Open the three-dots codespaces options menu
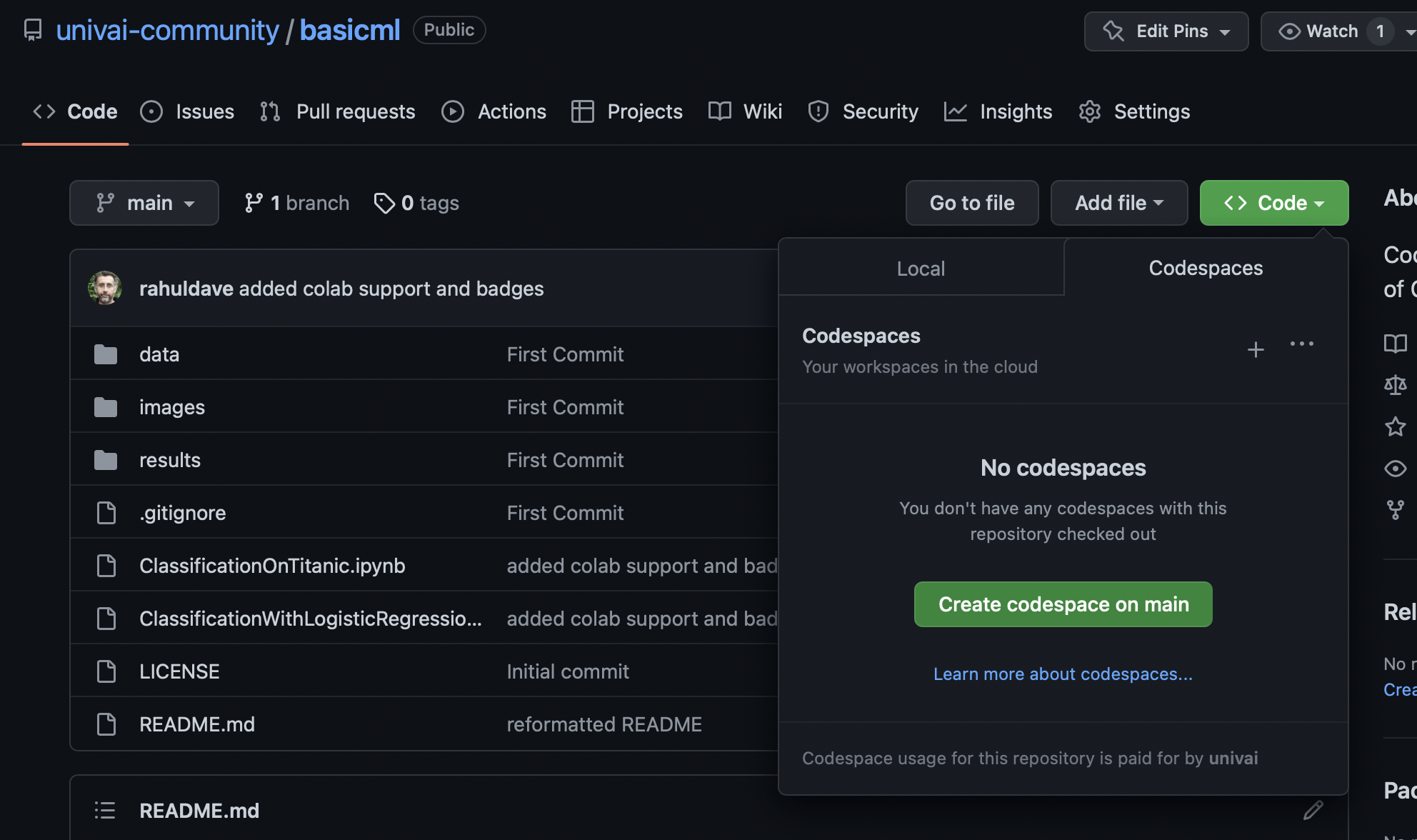Viewport: 1417px width, 840px height. click(x=1301, y=344)
